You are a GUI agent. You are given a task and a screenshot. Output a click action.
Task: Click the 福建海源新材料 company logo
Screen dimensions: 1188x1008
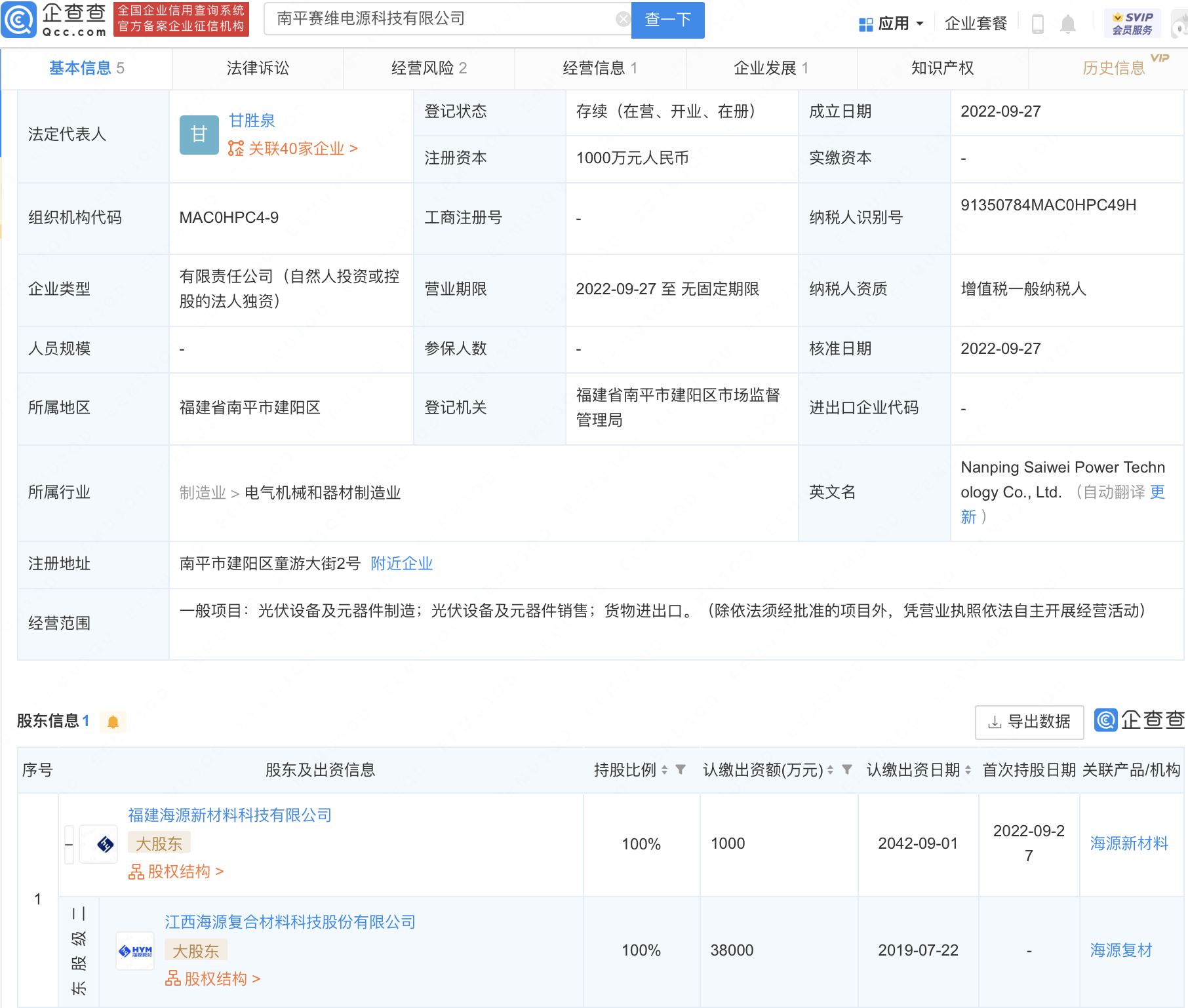pyautogui.click(x=99, y=844)
